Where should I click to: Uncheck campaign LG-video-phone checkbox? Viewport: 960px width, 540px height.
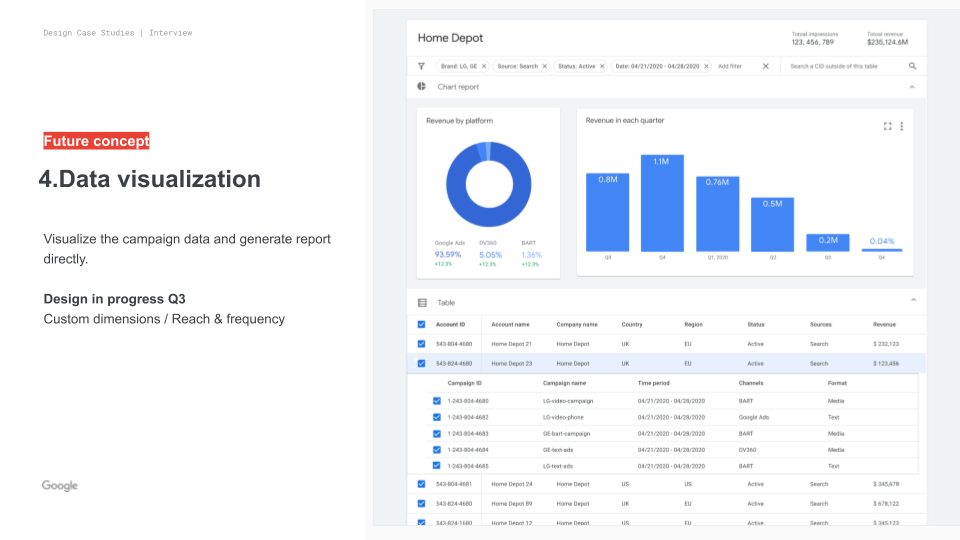(437, 417)
